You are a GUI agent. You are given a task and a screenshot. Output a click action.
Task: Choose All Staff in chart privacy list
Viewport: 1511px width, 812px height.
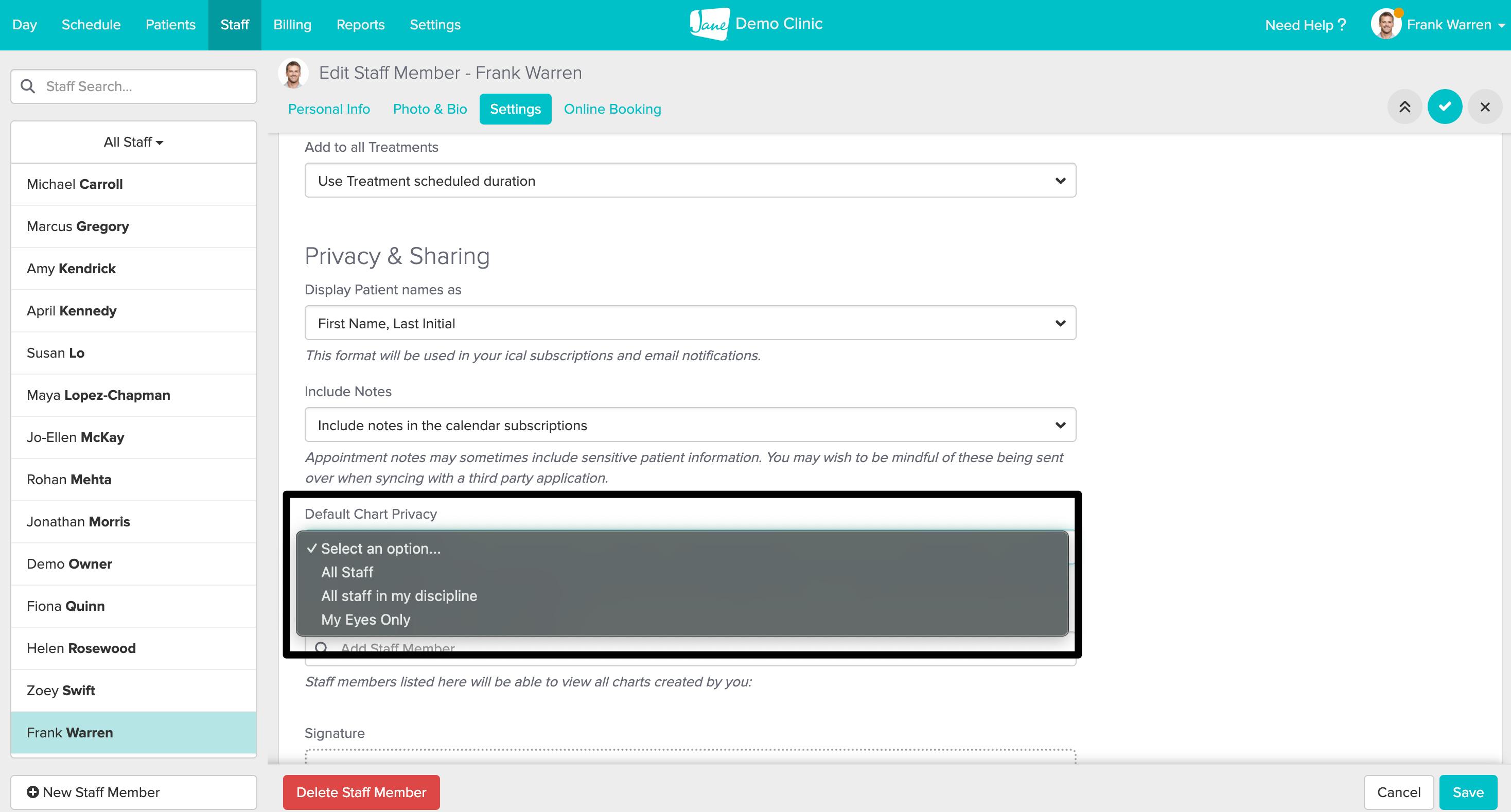[x=681, y=572]
